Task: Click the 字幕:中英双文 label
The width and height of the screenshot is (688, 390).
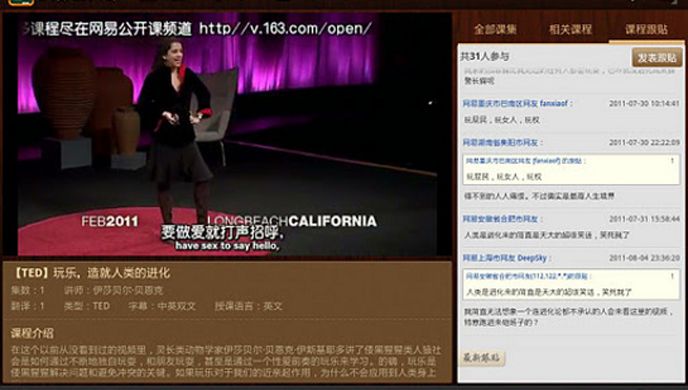Action: click(162, 306)
